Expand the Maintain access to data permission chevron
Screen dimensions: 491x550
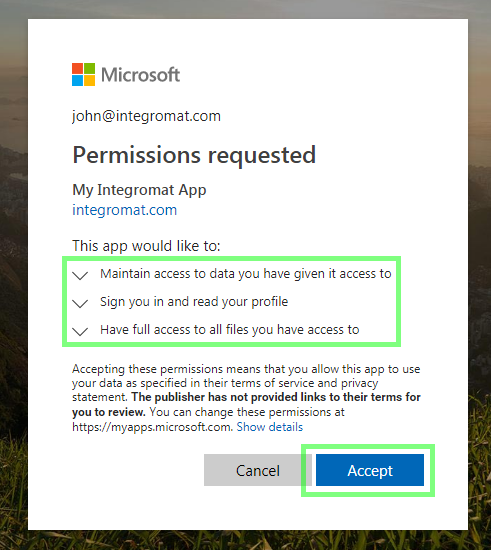(80, 275)
